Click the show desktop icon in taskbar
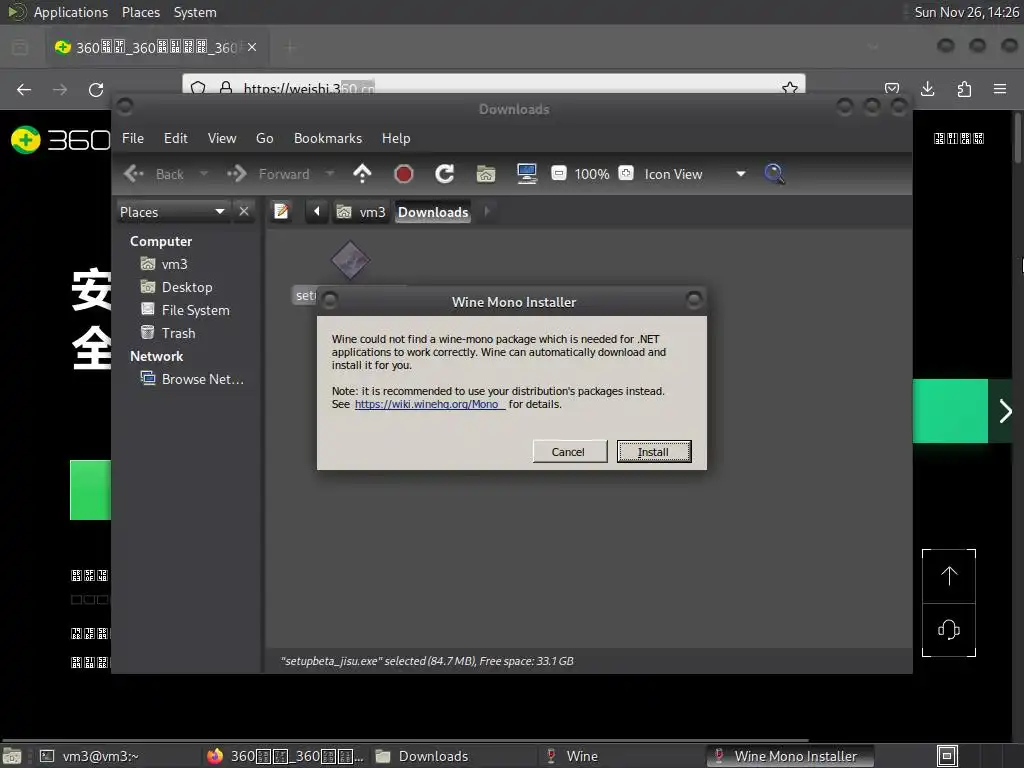The width and height of the screenshot is (1024, 768). (12, 756)
